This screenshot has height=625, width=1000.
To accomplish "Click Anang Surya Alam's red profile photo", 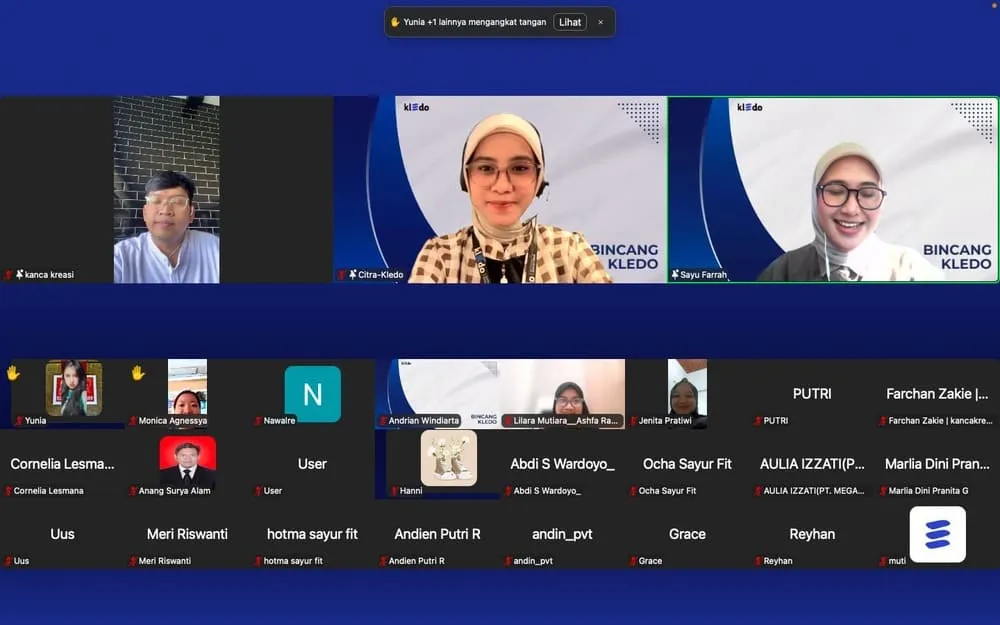I will (188, 460).
